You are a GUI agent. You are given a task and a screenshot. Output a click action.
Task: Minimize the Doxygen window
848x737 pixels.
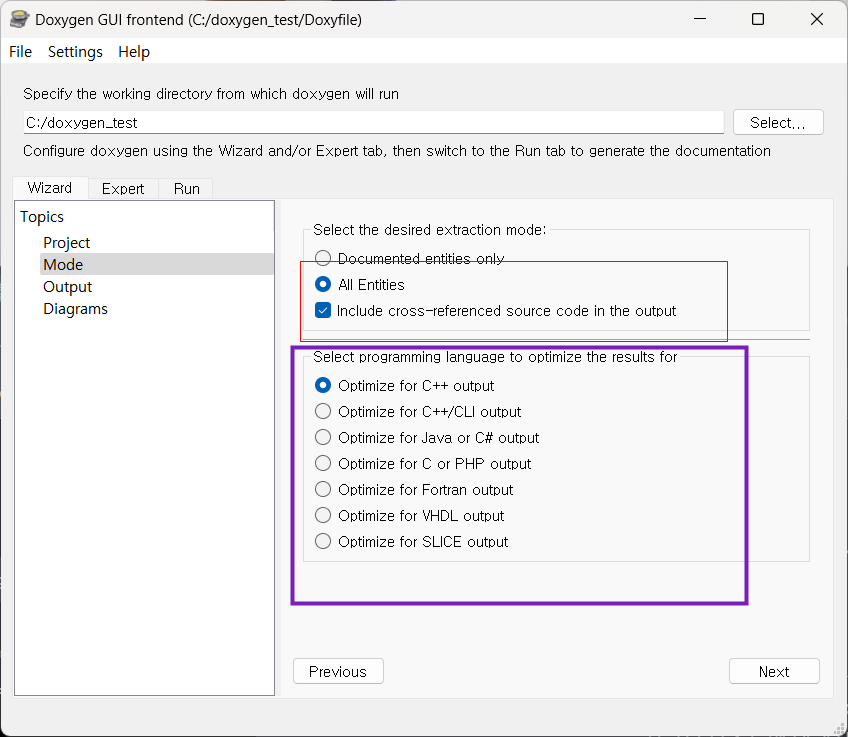[x=700, y=19]
